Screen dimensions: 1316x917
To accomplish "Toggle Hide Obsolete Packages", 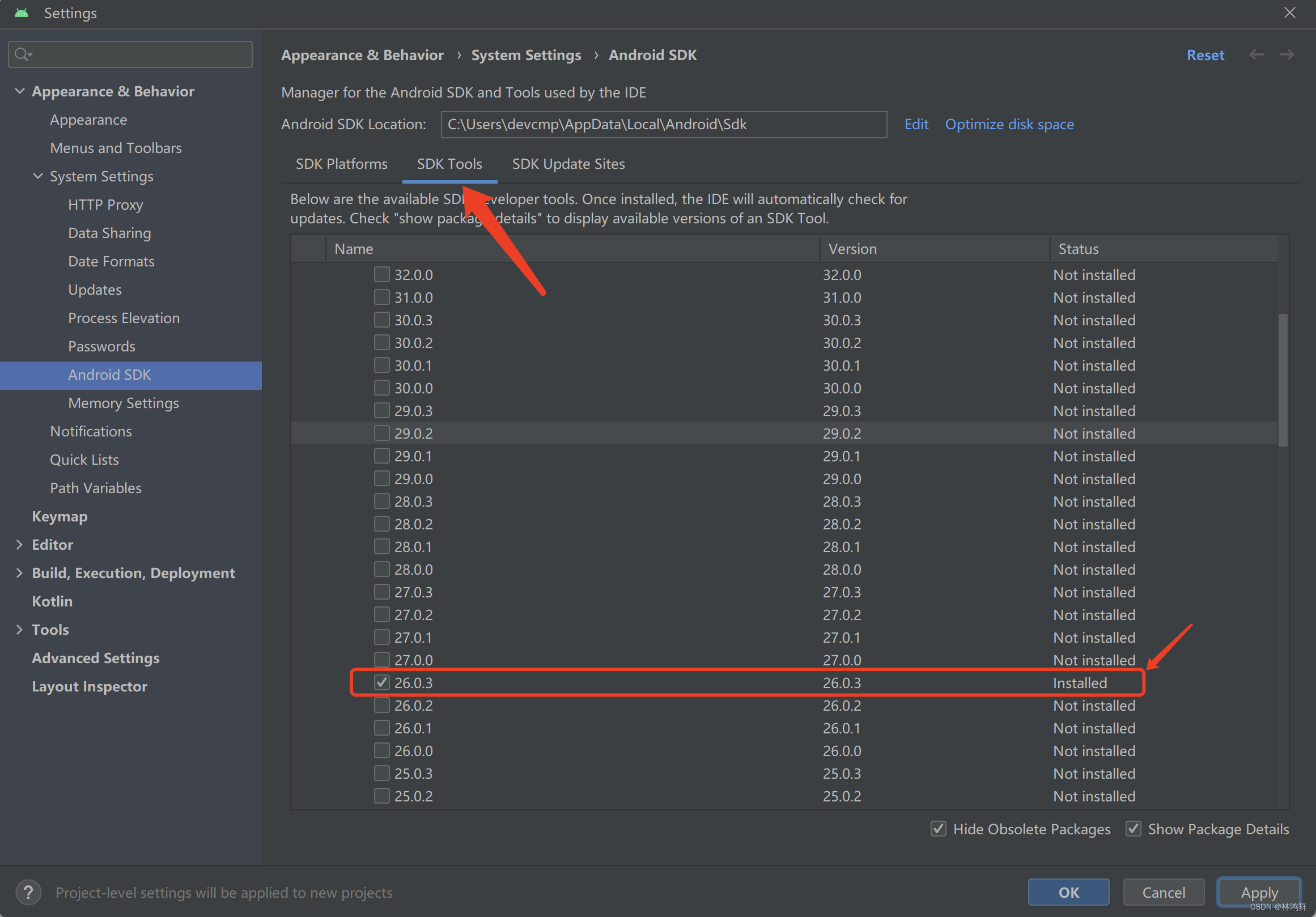I will click(x=939, y=829).
